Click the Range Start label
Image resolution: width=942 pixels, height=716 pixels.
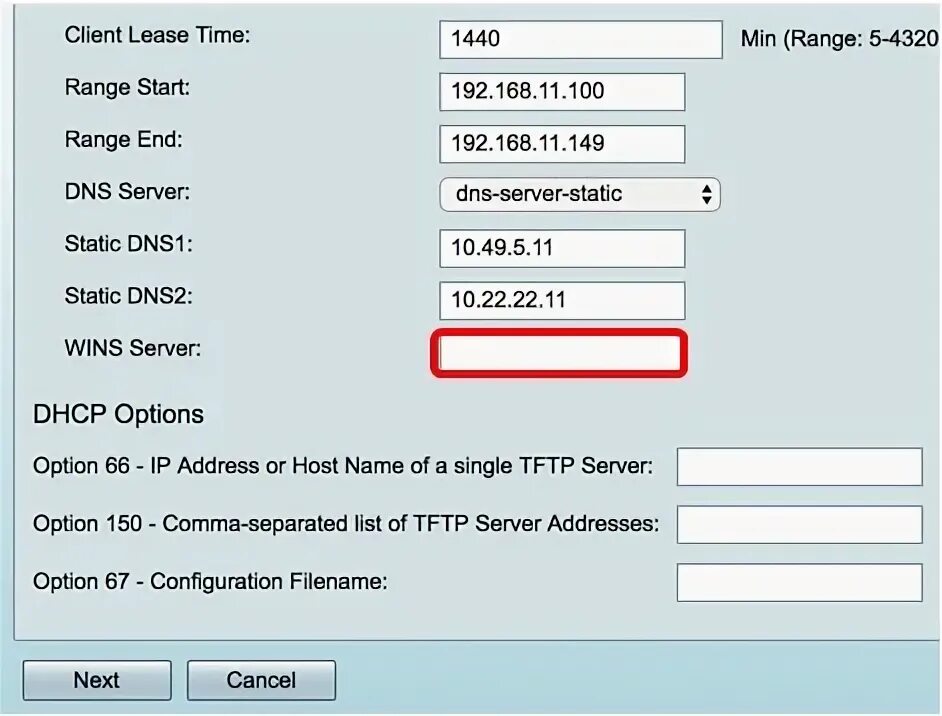click(x=127, y=87)
